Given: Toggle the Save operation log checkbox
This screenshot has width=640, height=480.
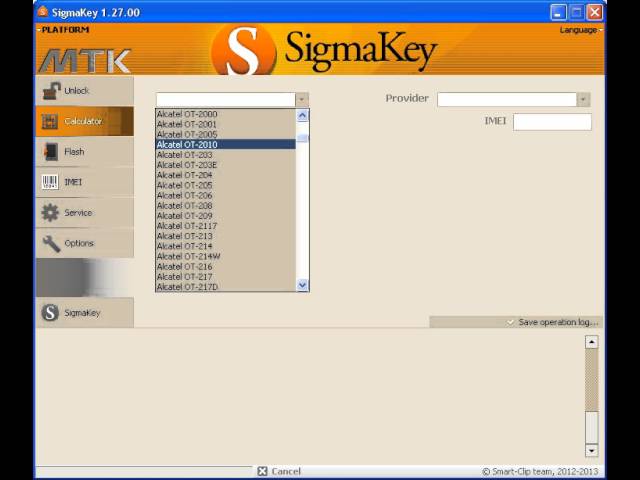Looking at the screenshot, I should pos(511,322).
